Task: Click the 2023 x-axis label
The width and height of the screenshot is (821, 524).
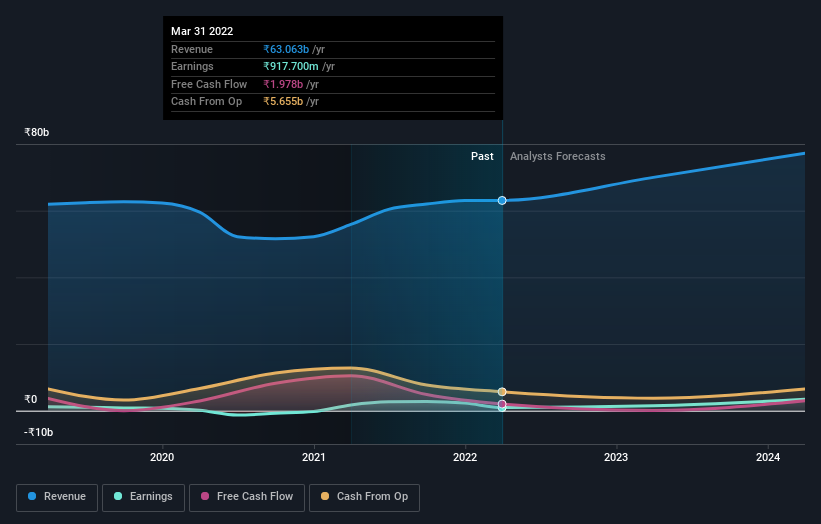Action: 616,458
